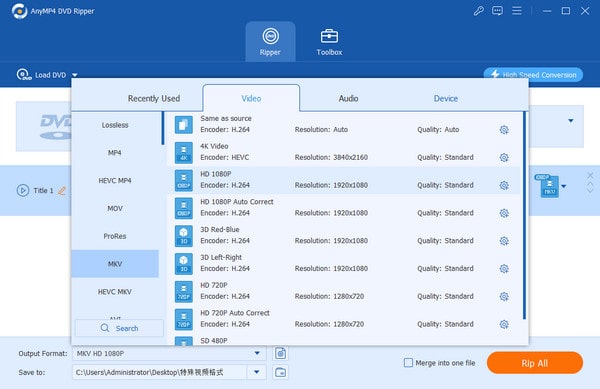This screenshot has width=600, height=389.
Task: Open the Ripper tab
Action: coord(270,41)
